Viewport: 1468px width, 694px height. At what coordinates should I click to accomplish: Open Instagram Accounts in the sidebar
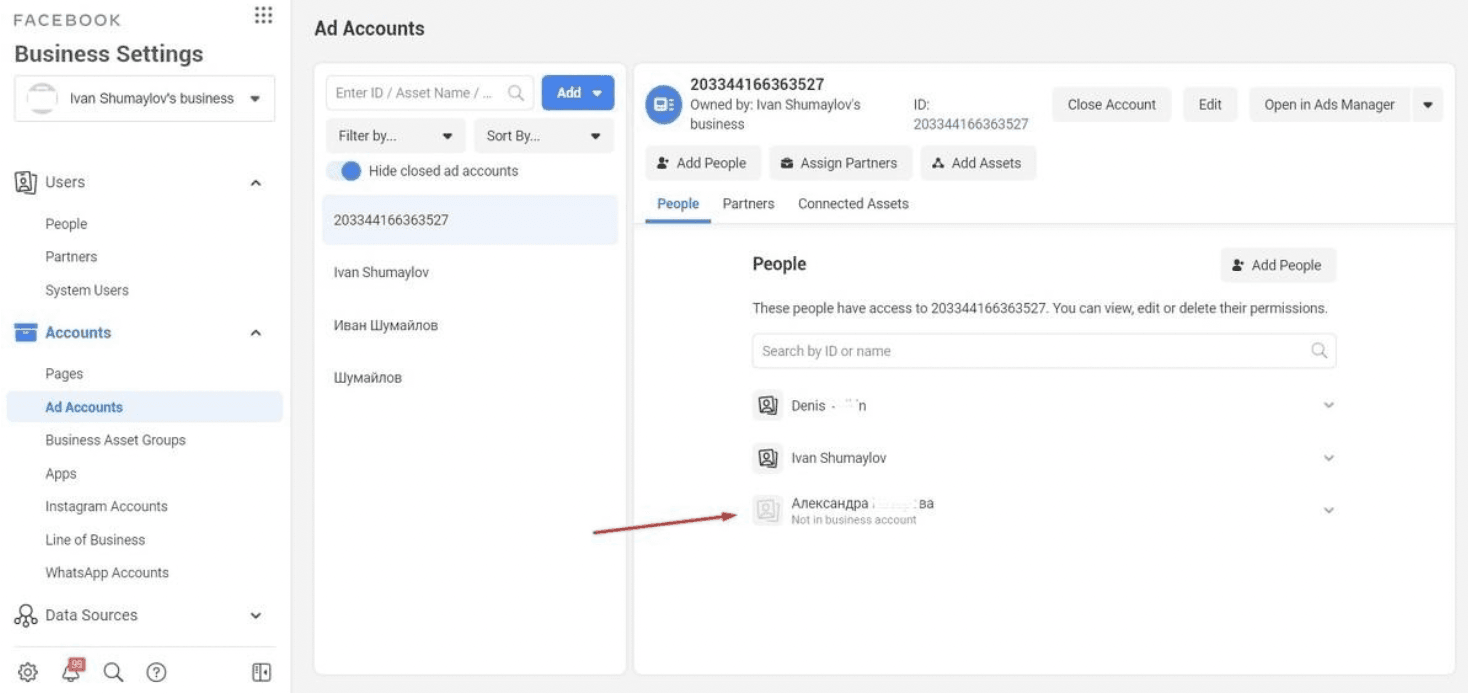point(106,507)
